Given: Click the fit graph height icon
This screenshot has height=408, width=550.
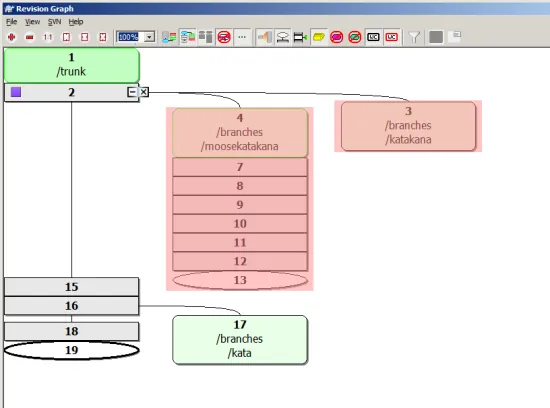Looking at the screenshot, I should pyautogui.click(x=66, y=37).
